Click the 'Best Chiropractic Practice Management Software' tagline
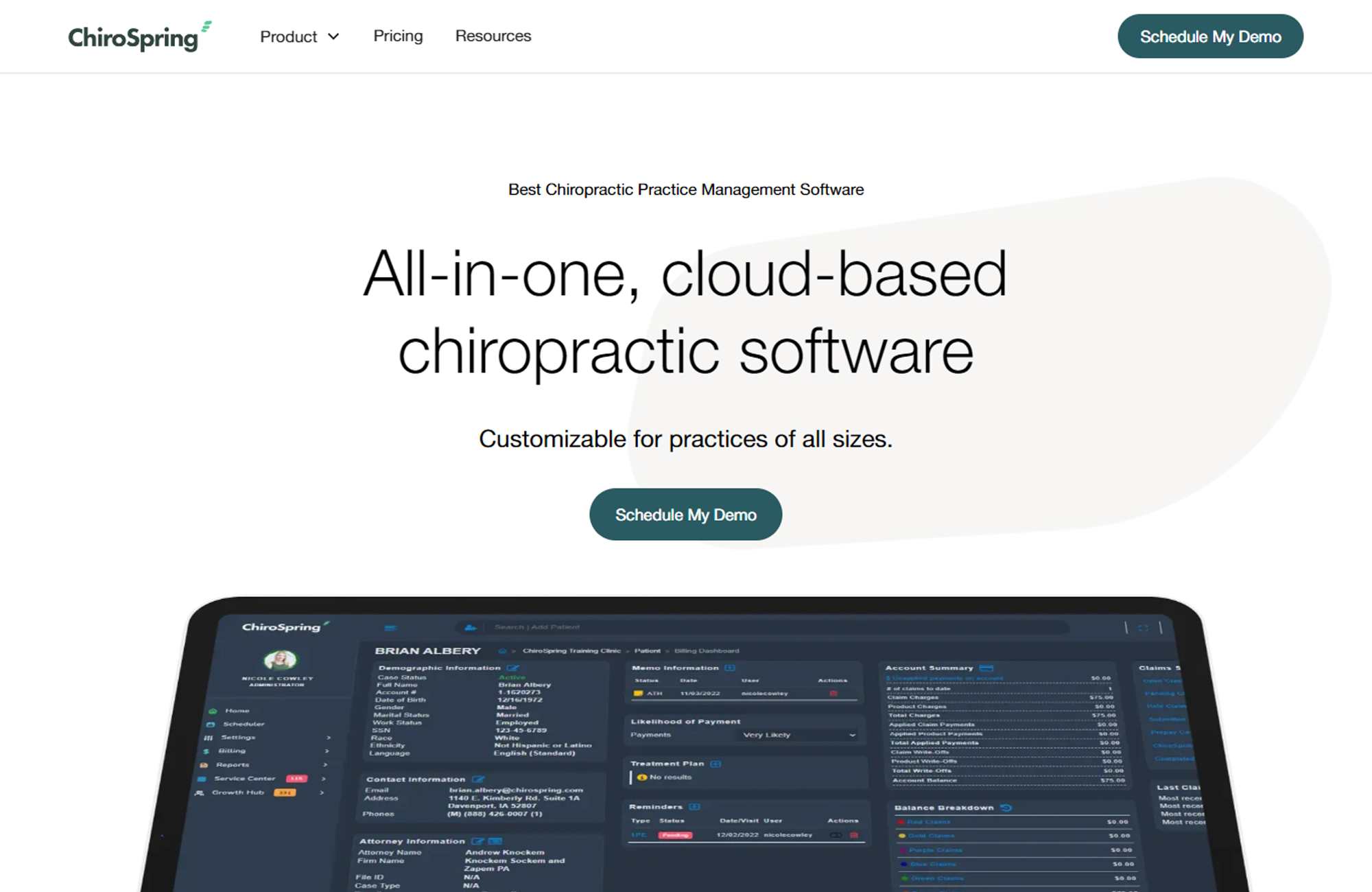The width and height of the screenshot is (1372, 892). click(686, 189)
